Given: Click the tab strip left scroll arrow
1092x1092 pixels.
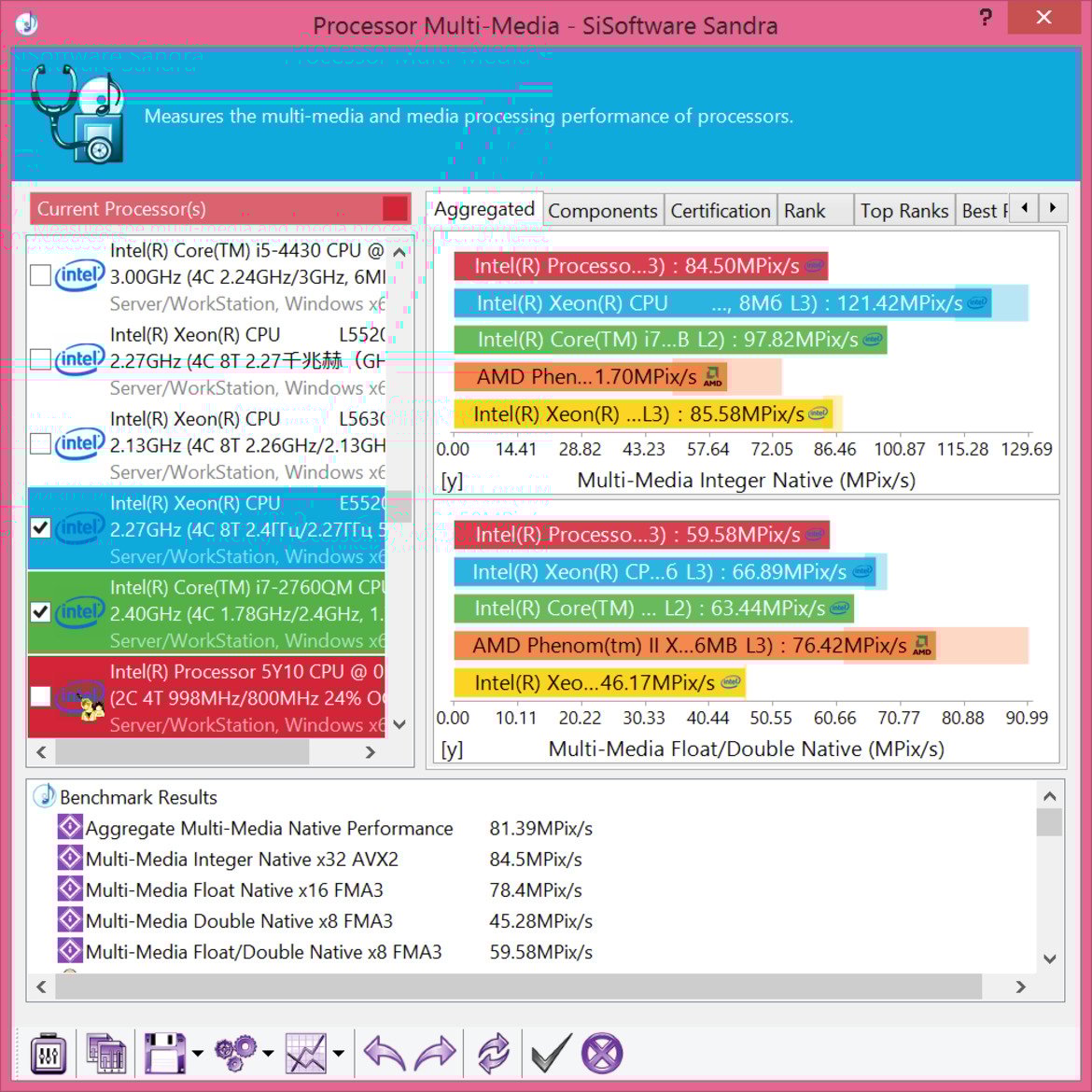Looking at the screenshot, I should click(x=1024, y=207).
